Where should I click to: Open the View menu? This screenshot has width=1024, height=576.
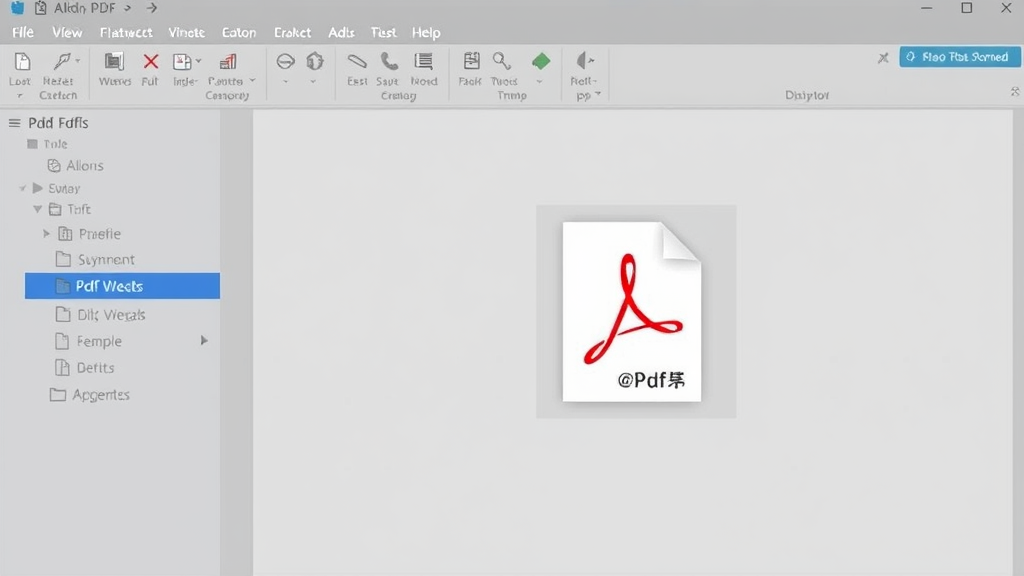pyautogui.click(x=67, y=33)
